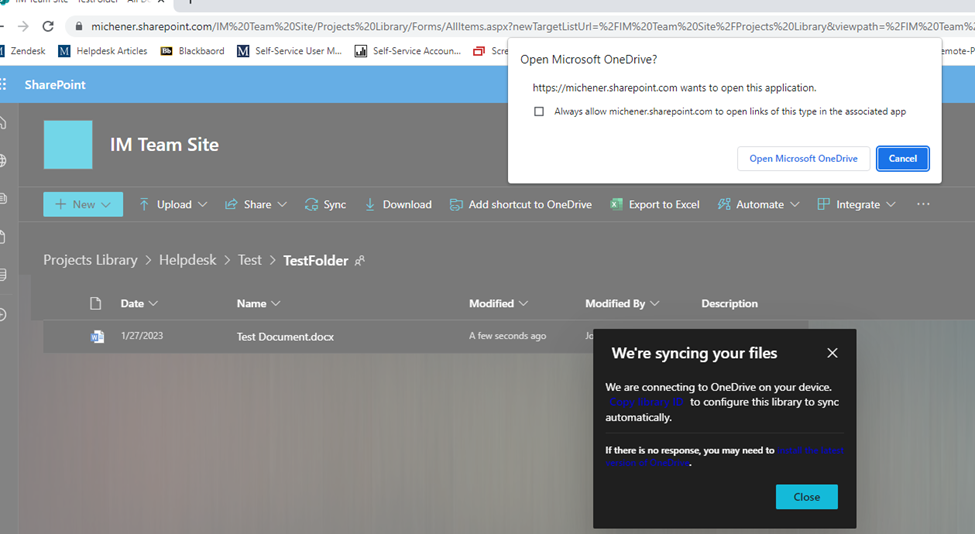The image size is (975, 534).
Task: Open the Self-Service User M... bookmark
Action: pos(290,51)
